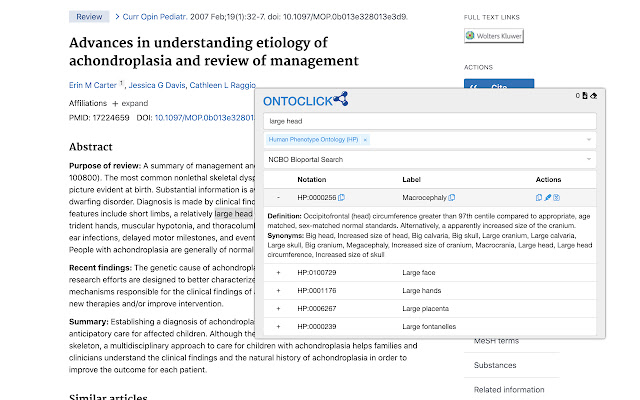The height and width of the screenshot is (400, 640).
Task: Click the highlighter pen icon in Actions column
Action: (x=548, y=198)
